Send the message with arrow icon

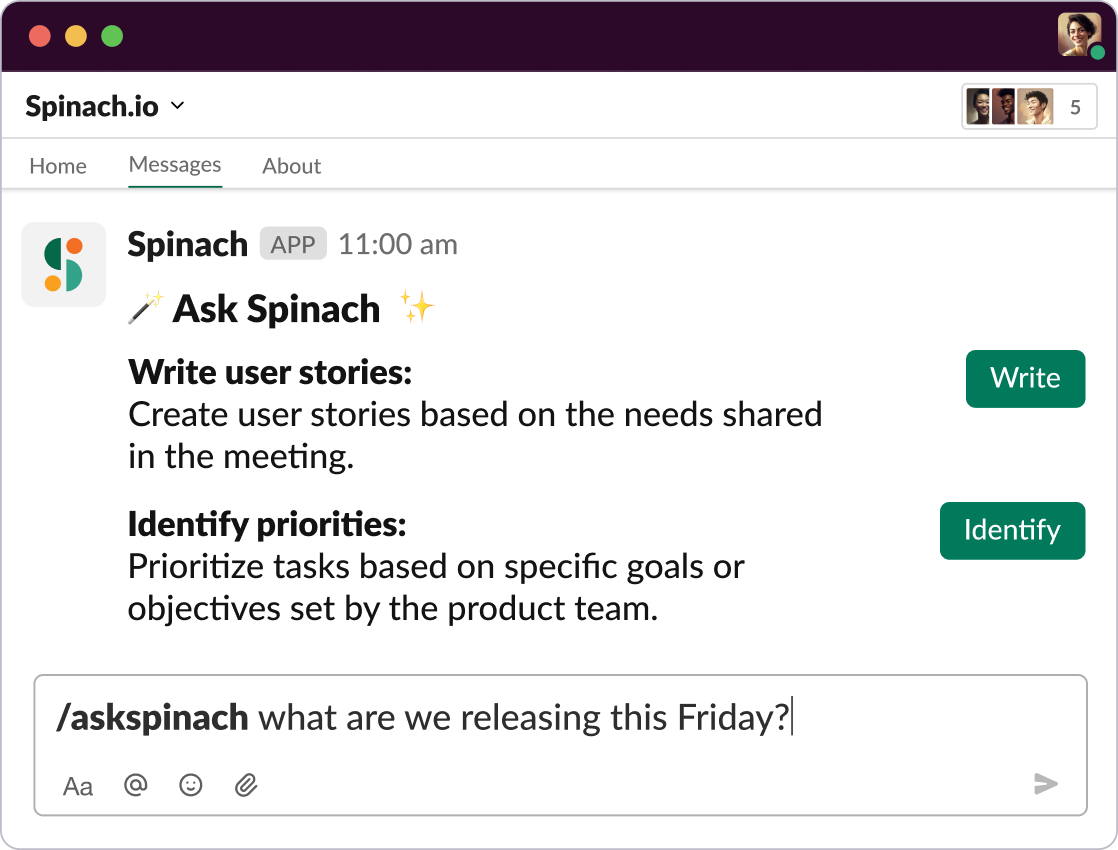1045,784
